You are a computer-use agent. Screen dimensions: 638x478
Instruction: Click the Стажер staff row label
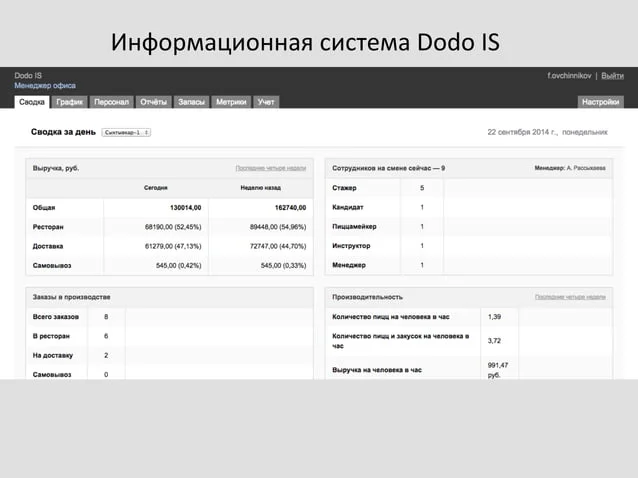point(344,188)
